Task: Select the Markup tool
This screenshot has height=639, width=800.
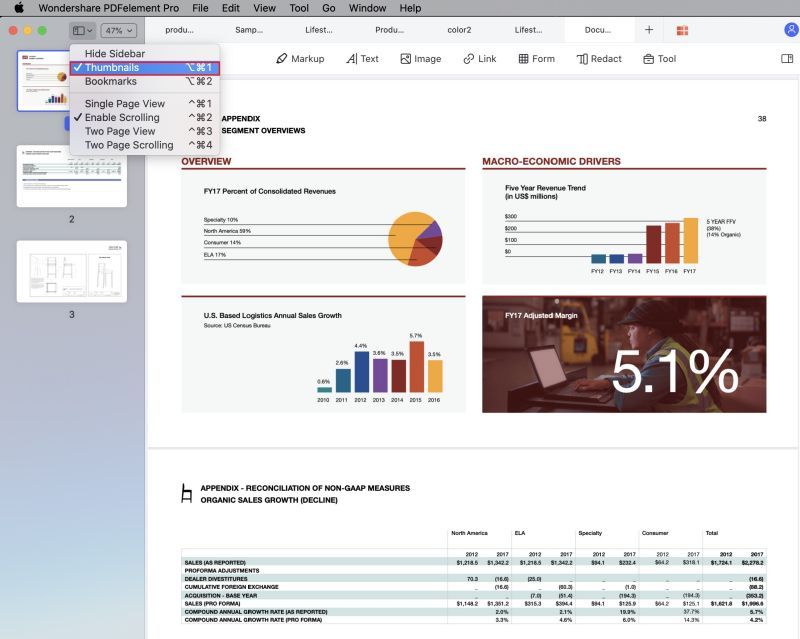Action: (300, 59)
